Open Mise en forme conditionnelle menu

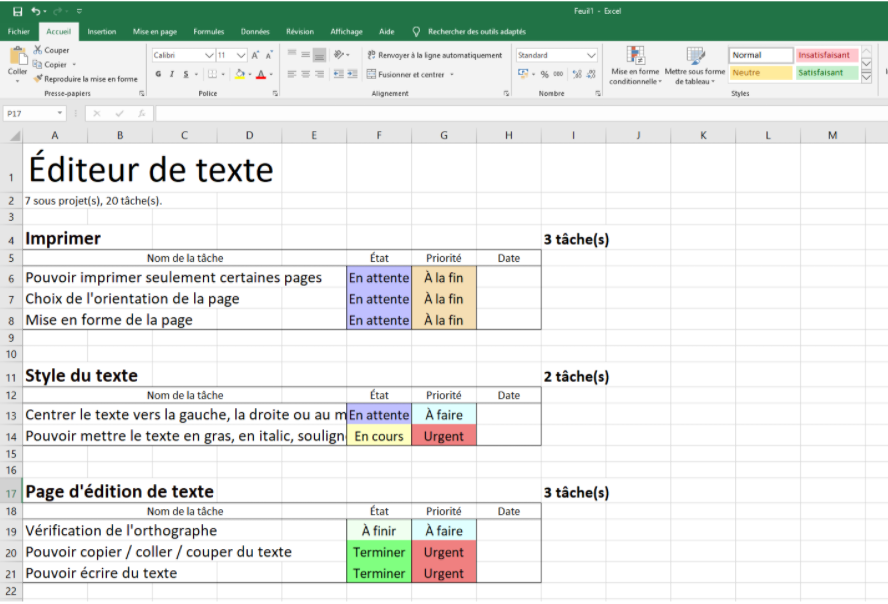click(635, 66)
